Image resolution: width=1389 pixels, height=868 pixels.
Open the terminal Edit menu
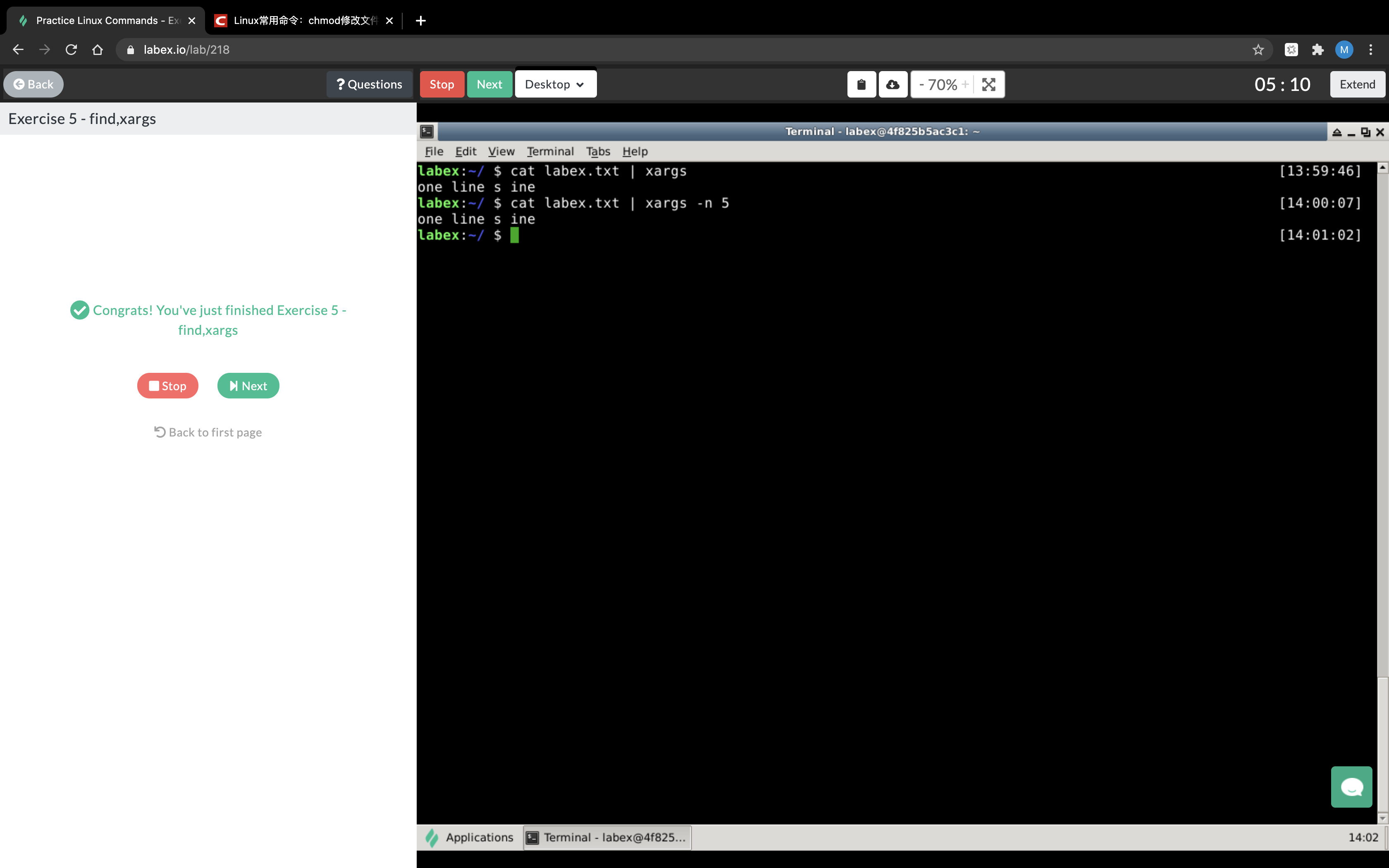465,152
